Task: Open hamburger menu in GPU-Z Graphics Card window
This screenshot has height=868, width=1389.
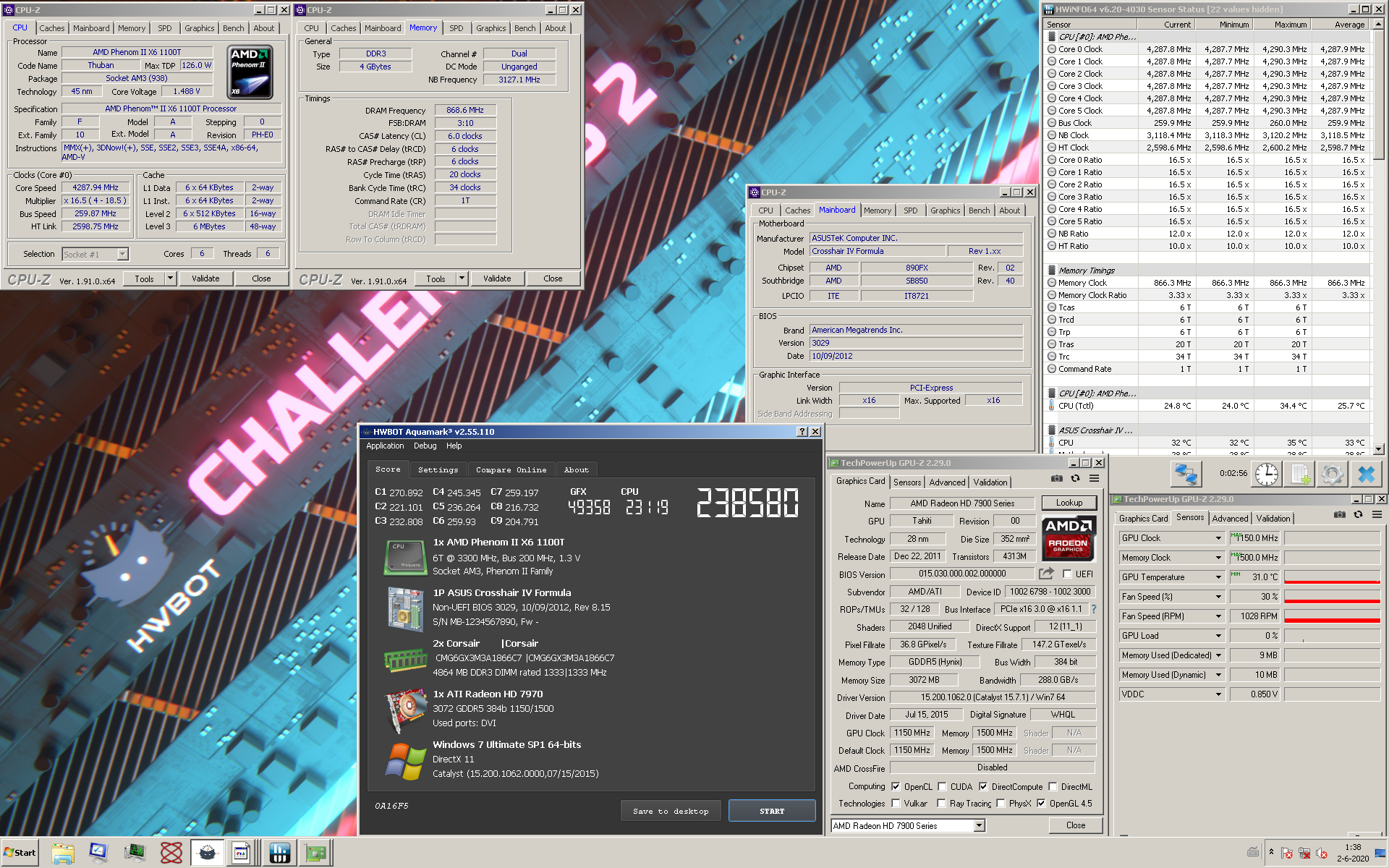Action: (1094, 478)
